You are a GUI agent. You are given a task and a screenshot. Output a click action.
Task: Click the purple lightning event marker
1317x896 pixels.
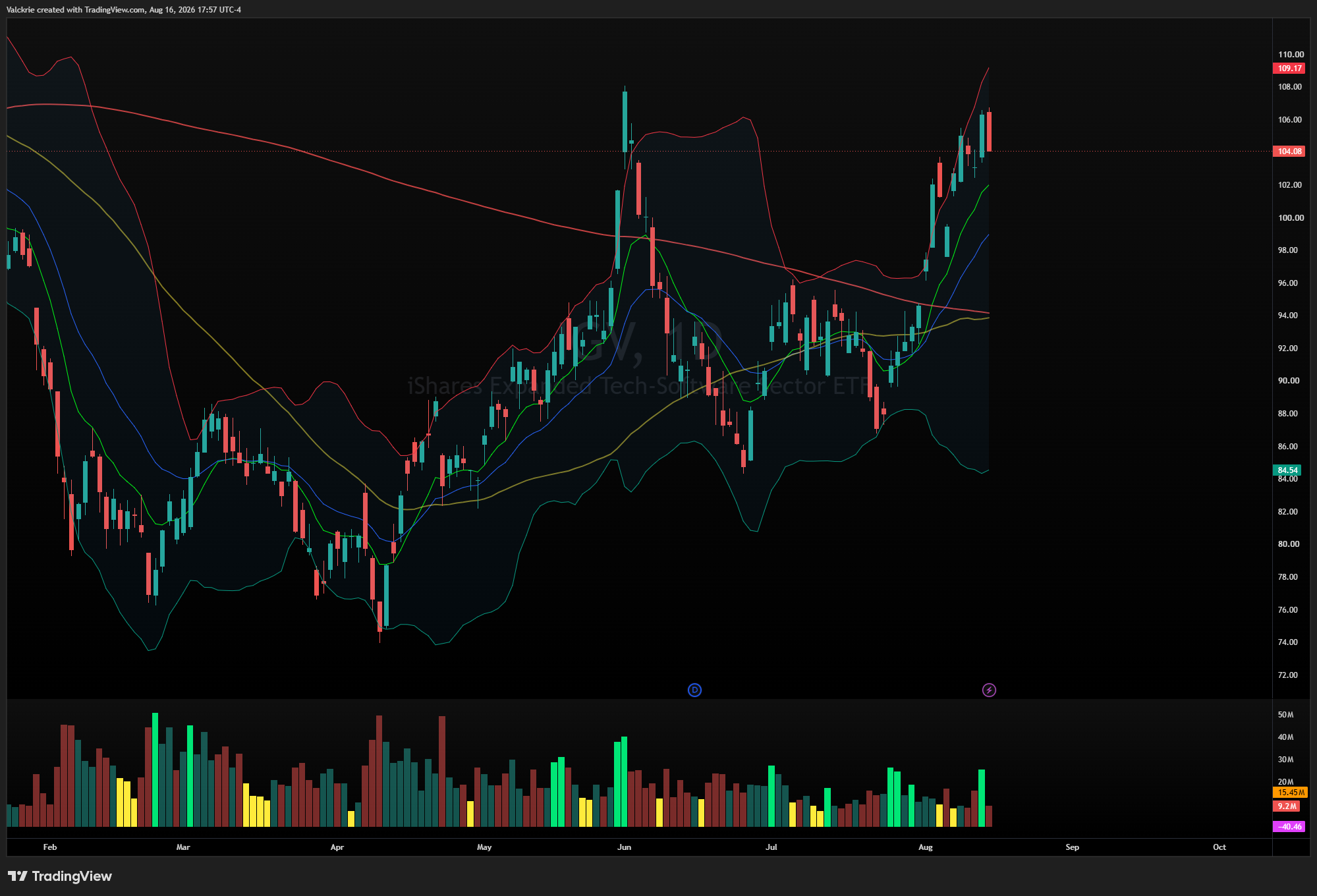989,690
